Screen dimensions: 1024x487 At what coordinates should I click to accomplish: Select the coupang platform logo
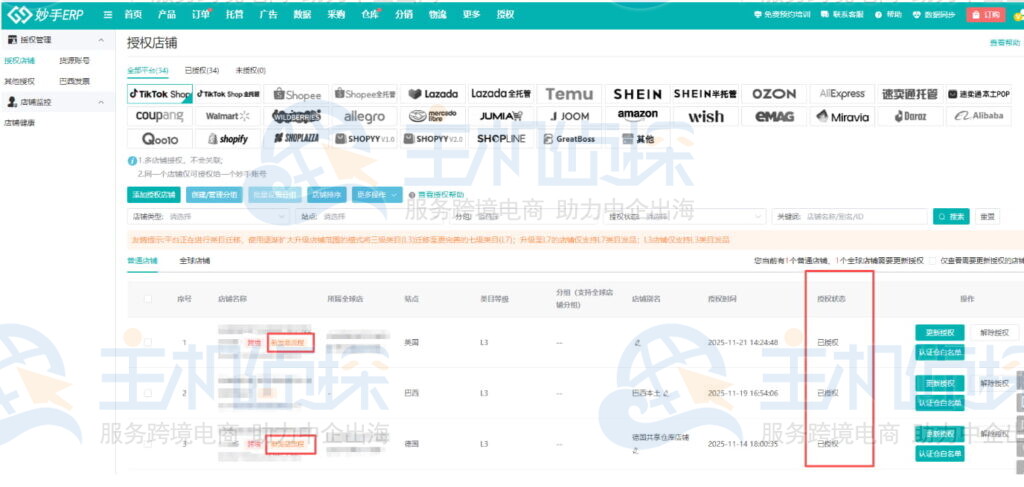tap(160, 116)
